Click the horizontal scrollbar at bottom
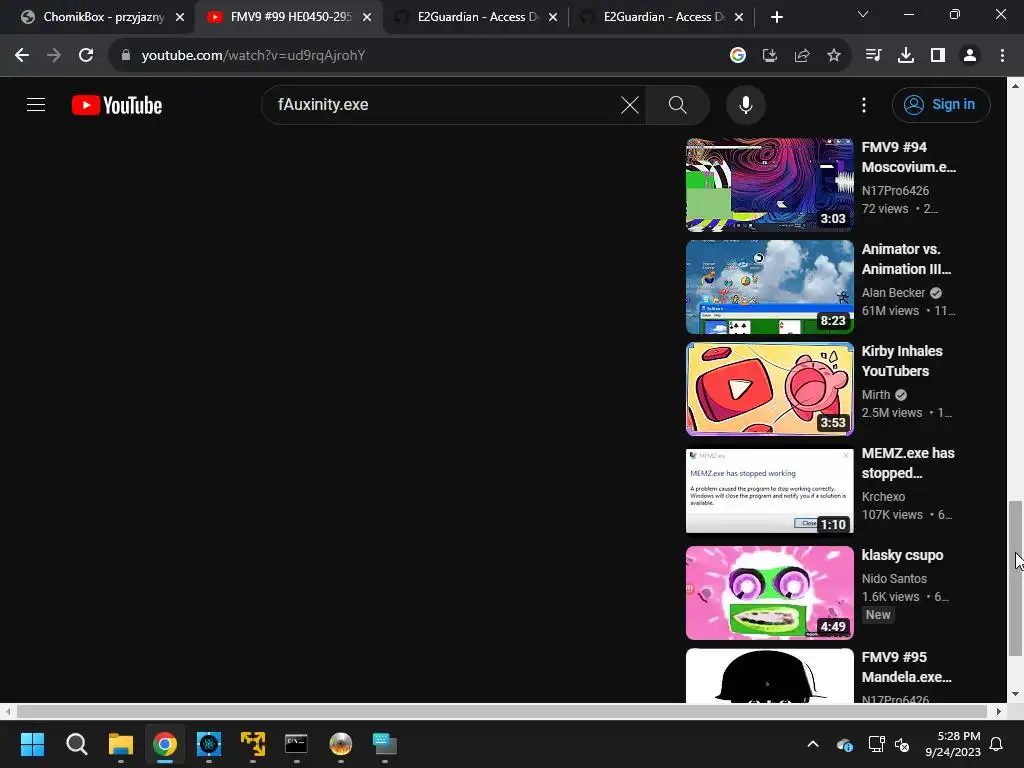The image size is (1024, 768). click(x=502, y=711)
